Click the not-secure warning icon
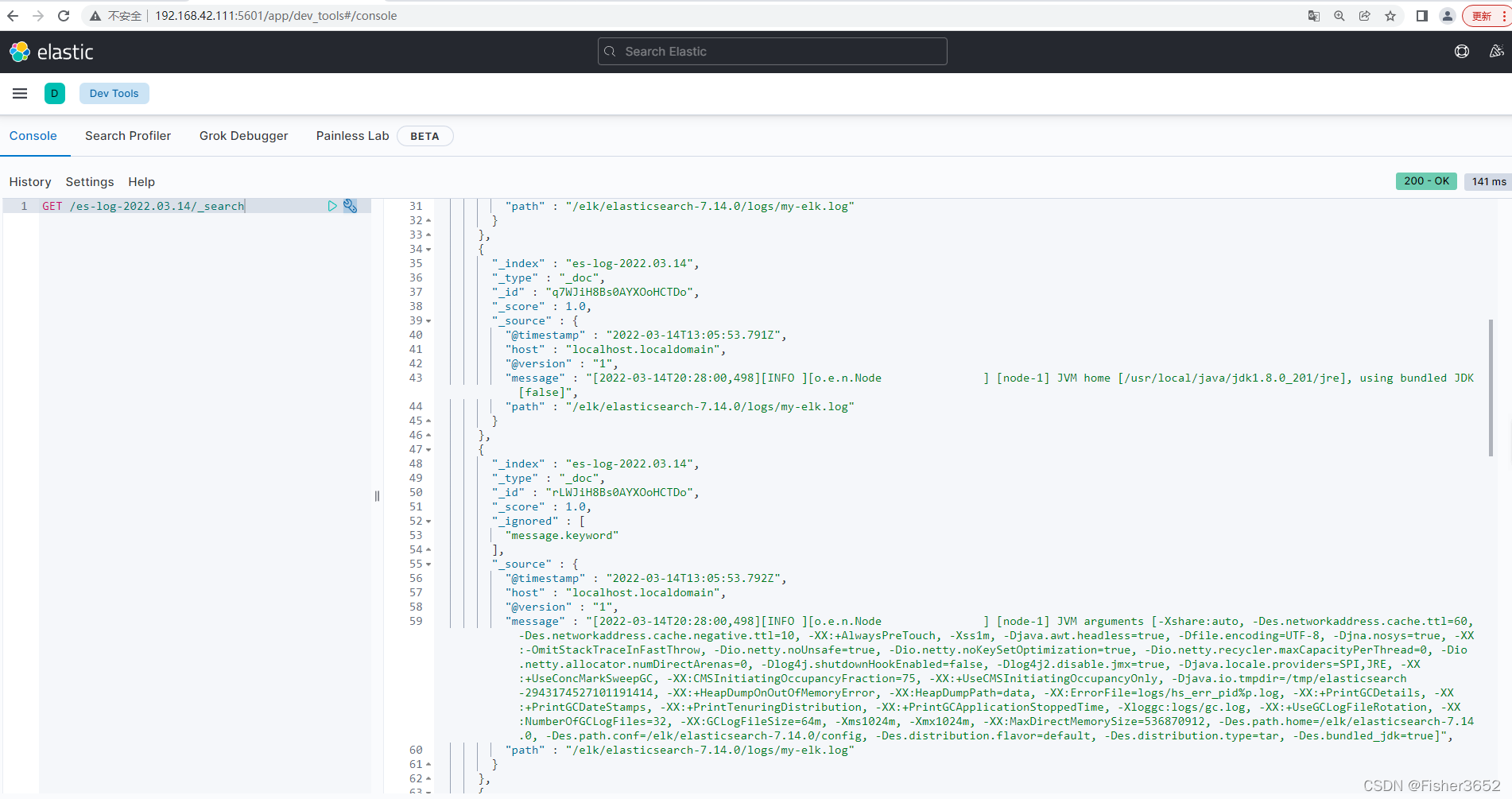 (95, 16)
